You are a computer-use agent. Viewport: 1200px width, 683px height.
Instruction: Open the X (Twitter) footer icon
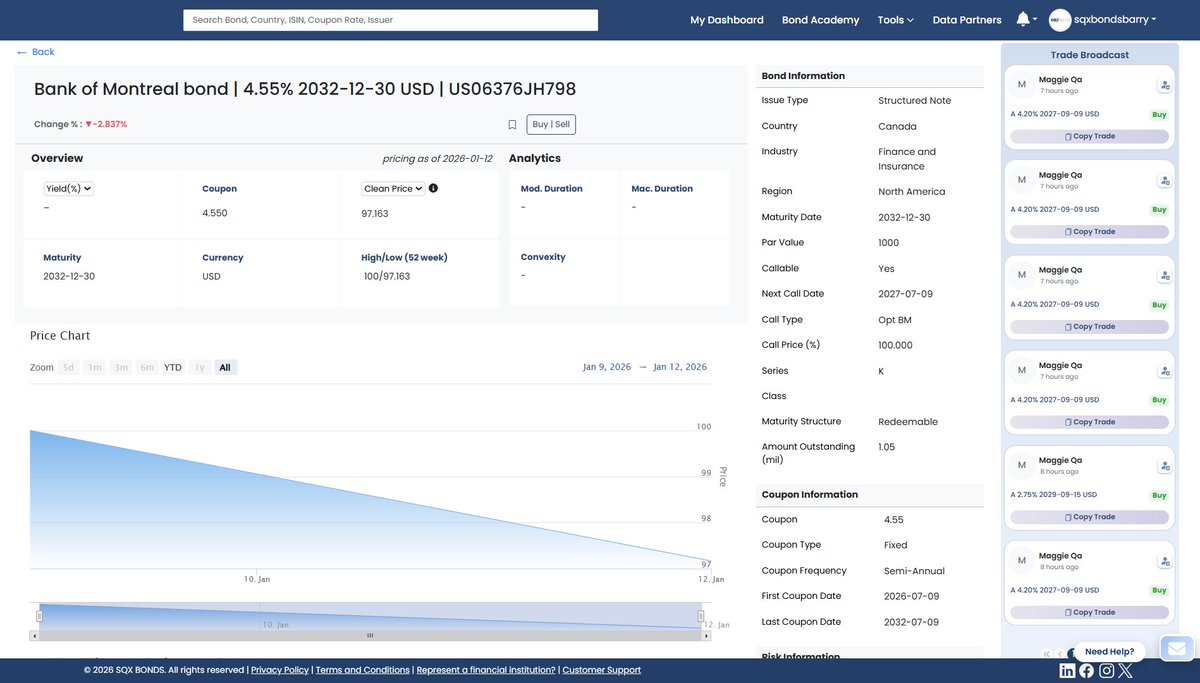coord(1125,671)
